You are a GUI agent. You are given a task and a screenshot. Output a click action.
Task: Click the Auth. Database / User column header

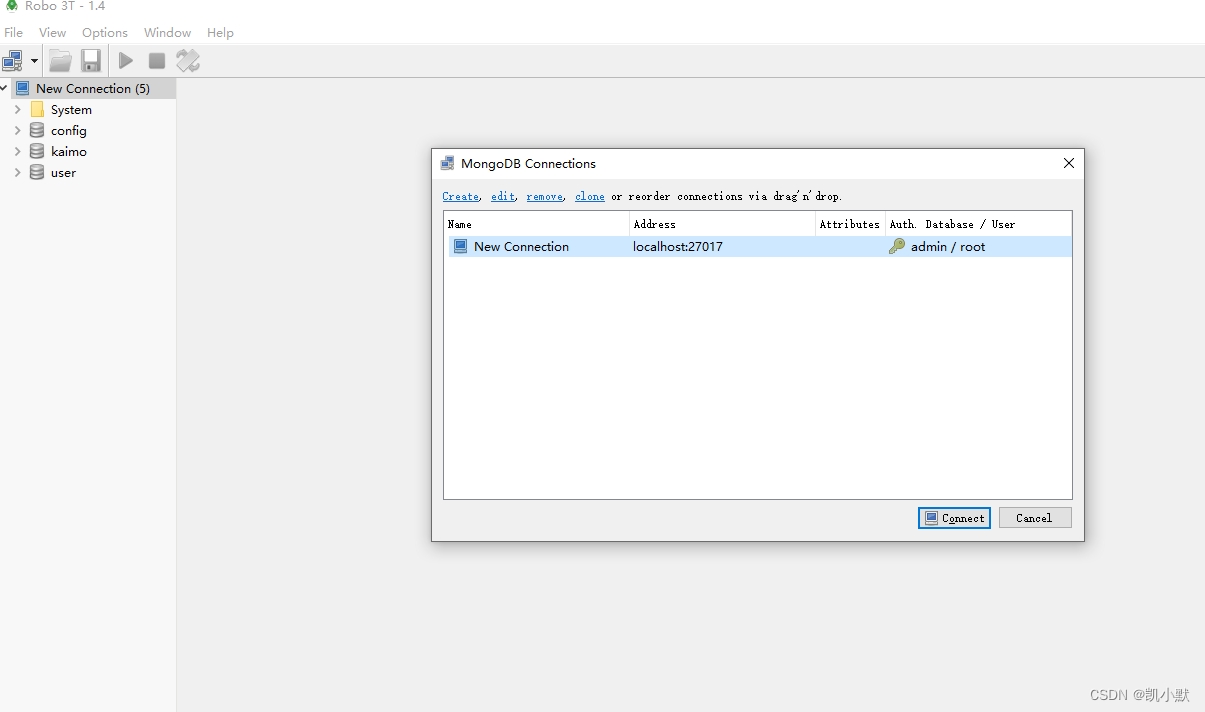click(978, 224)
